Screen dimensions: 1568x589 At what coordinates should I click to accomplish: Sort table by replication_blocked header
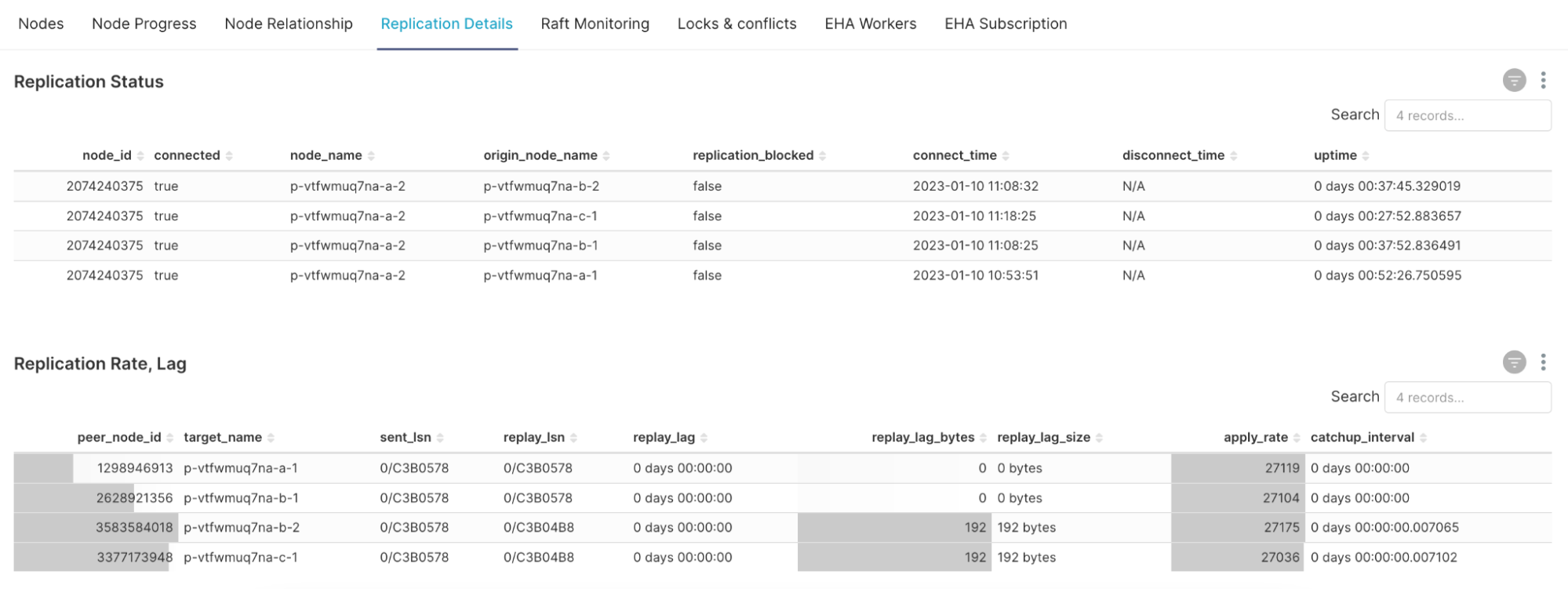(x=752, y=155)
